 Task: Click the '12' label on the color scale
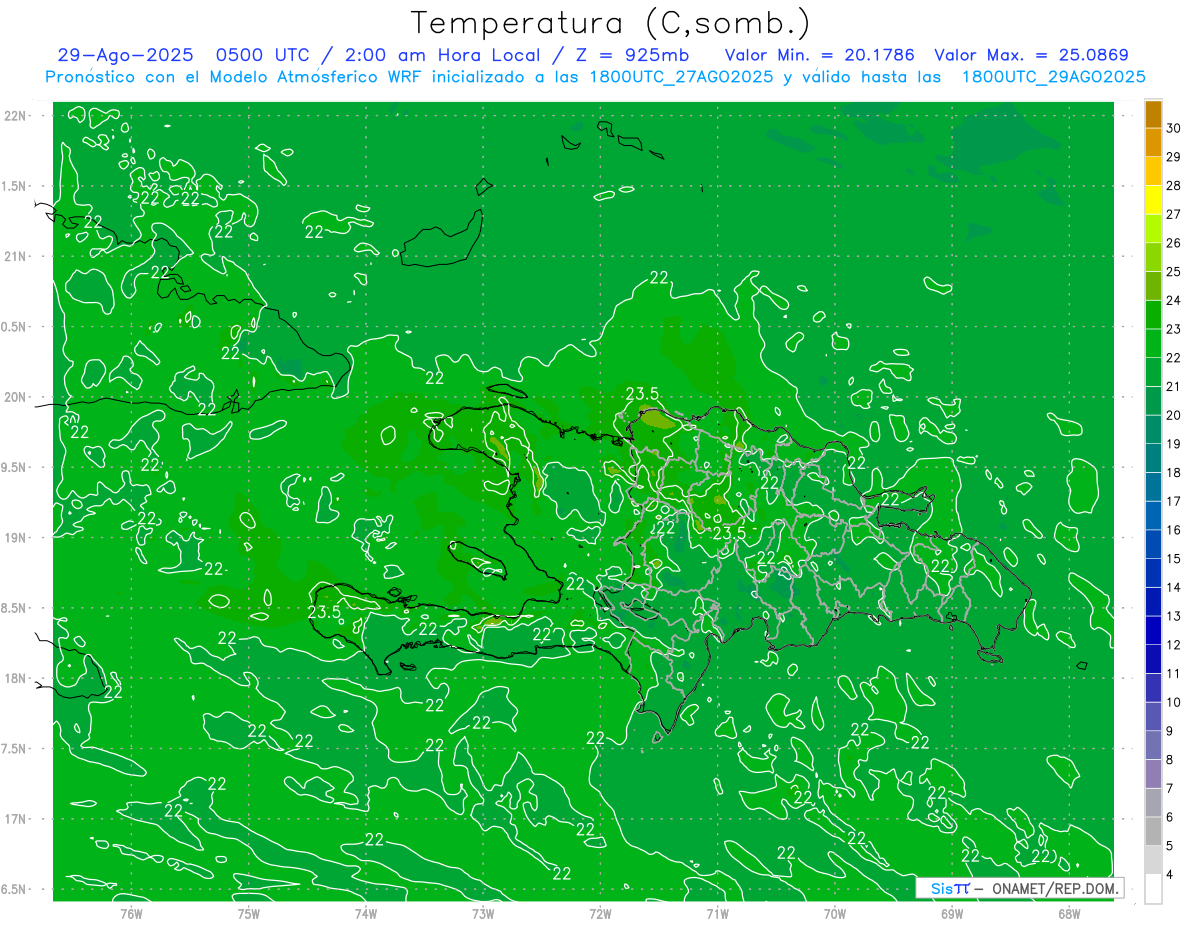point(1174,645)
